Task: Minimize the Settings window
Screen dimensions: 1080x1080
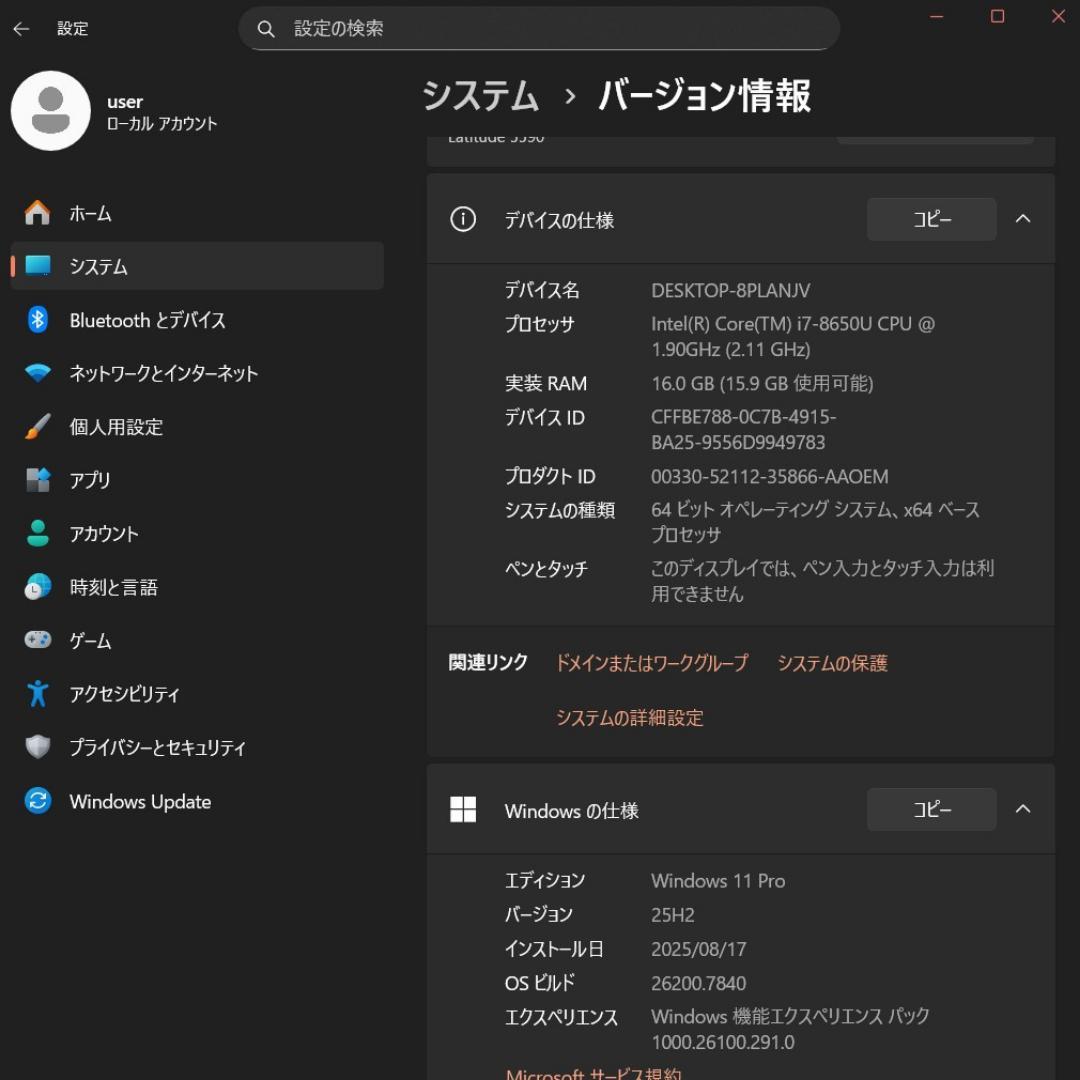Action: (x=936, y=17)
